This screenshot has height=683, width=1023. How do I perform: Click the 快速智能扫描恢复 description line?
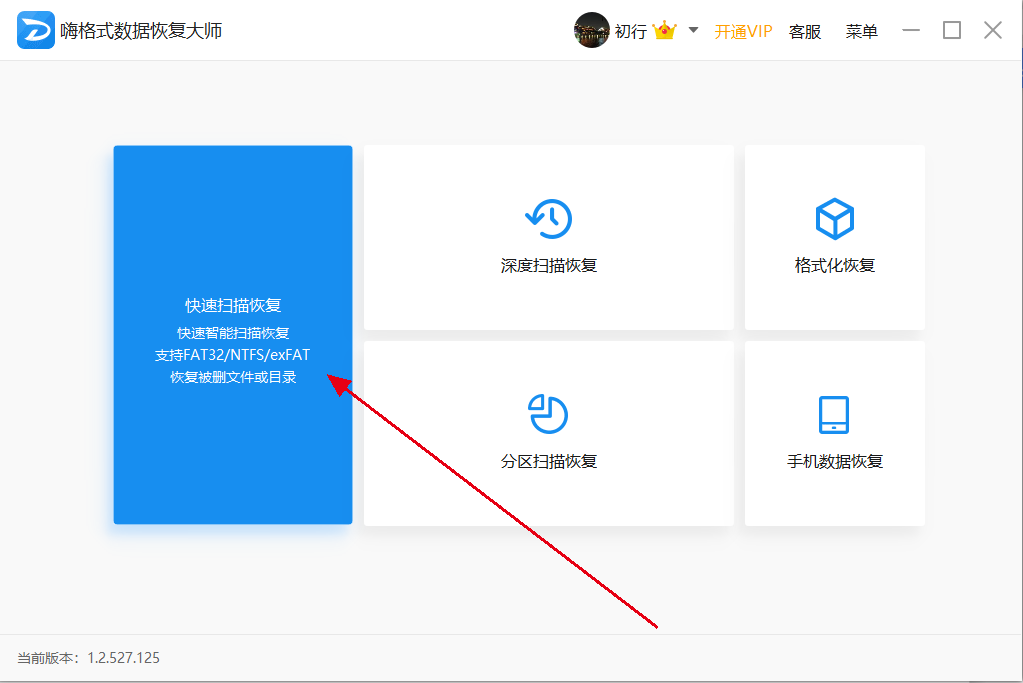233,333
